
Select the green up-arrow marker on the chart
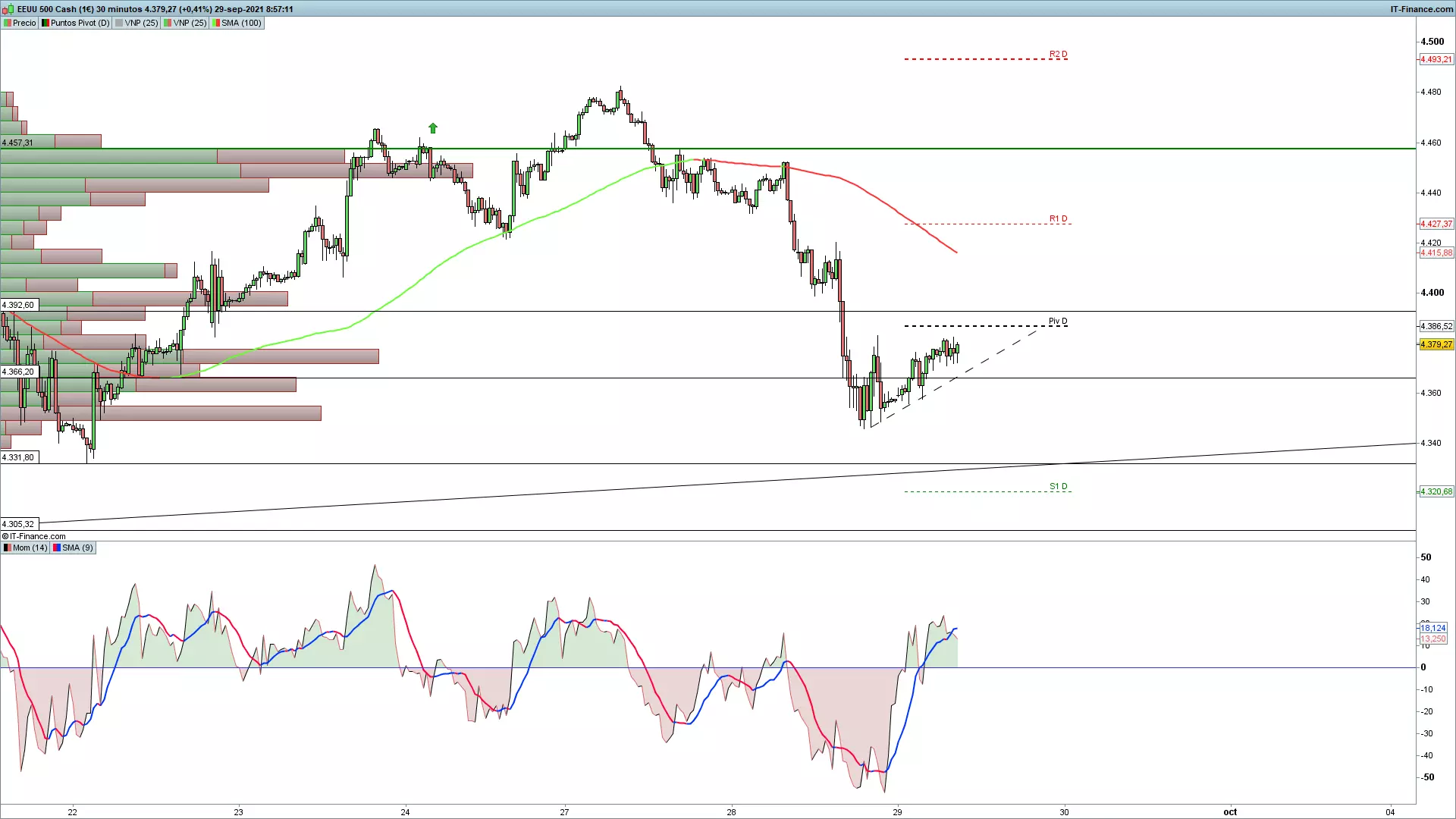433,128
